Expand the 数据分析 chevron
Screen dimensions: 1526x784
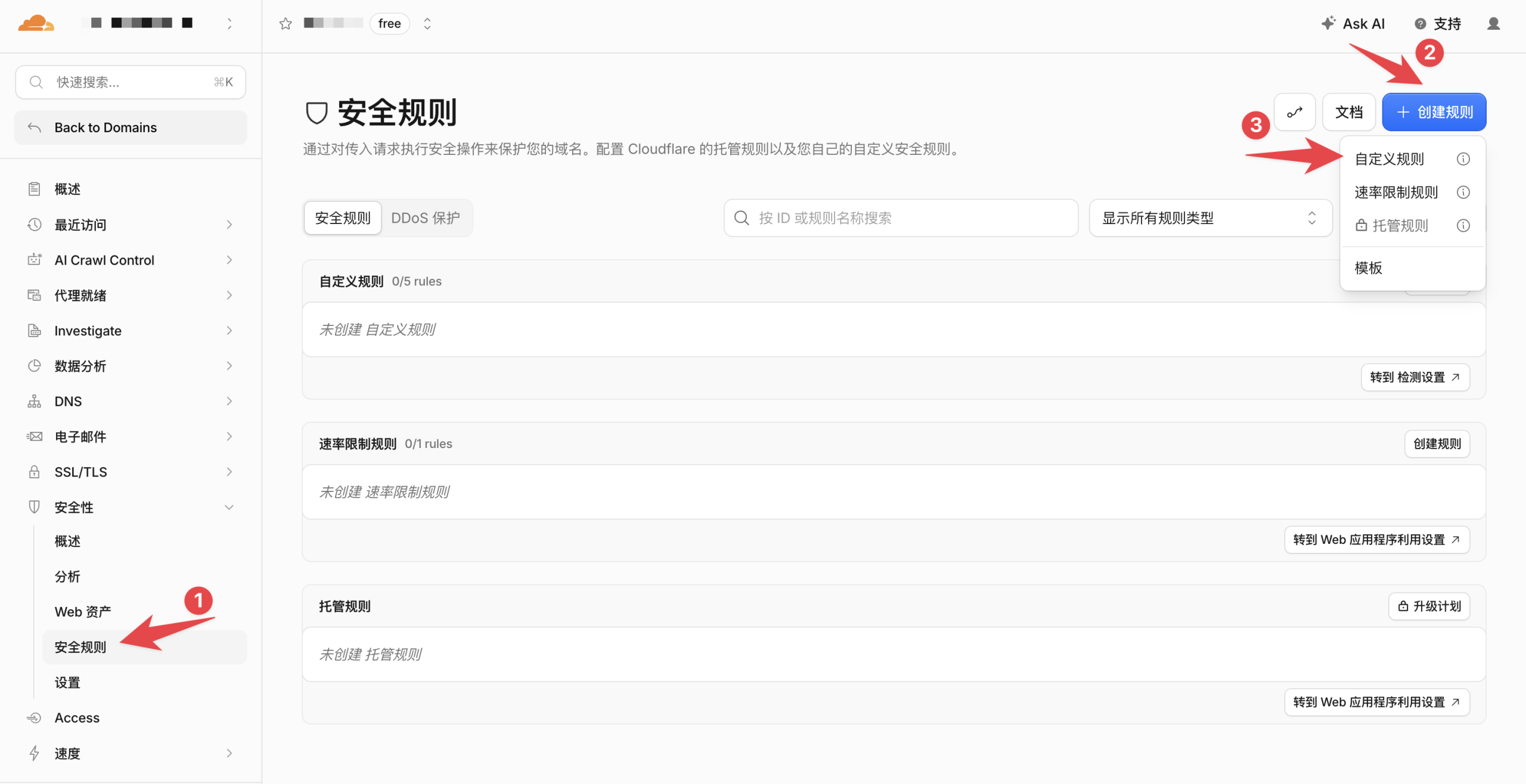coord(229,366)
